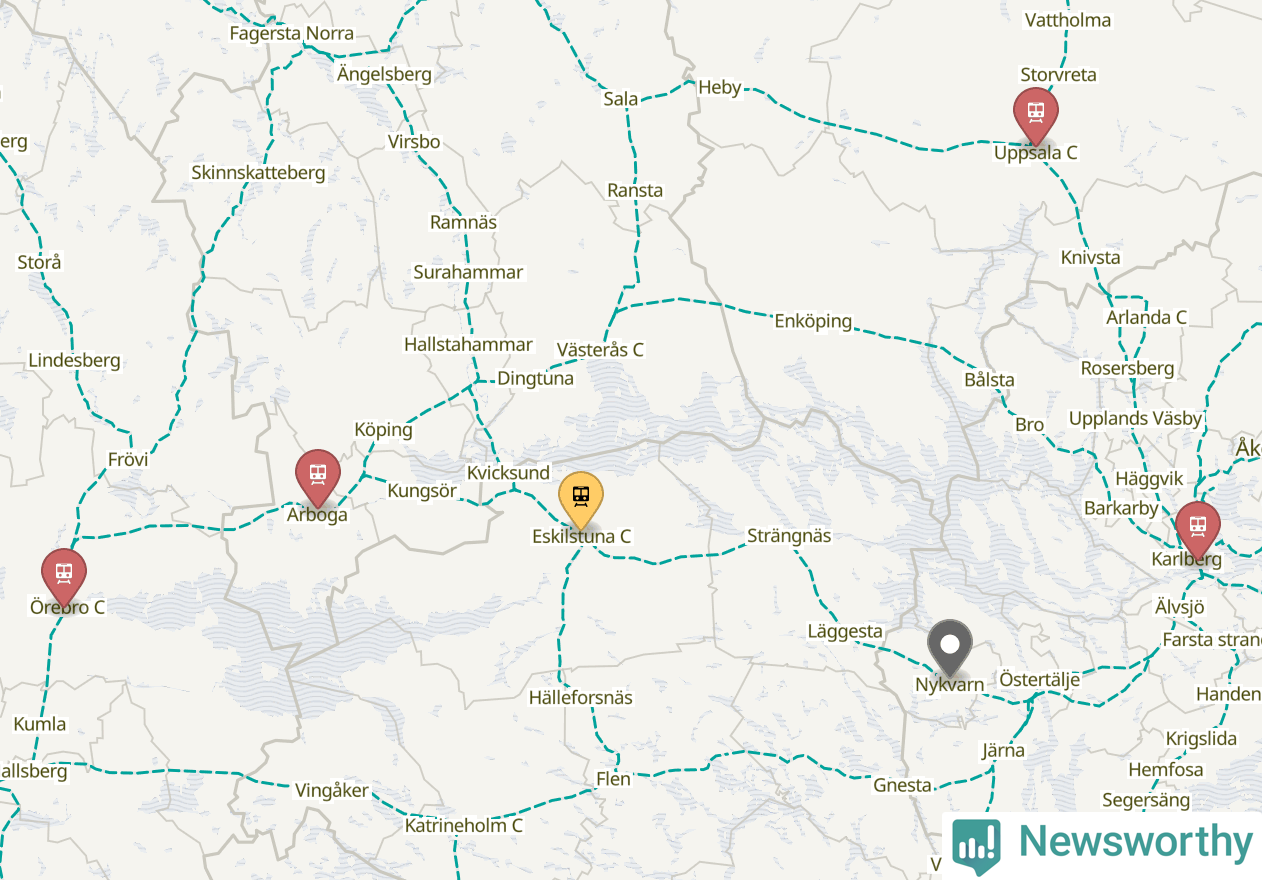The height and width of the screenshot is (880, 1262).
Task: Click the Västerås C station label
Action: click(600, 350)
